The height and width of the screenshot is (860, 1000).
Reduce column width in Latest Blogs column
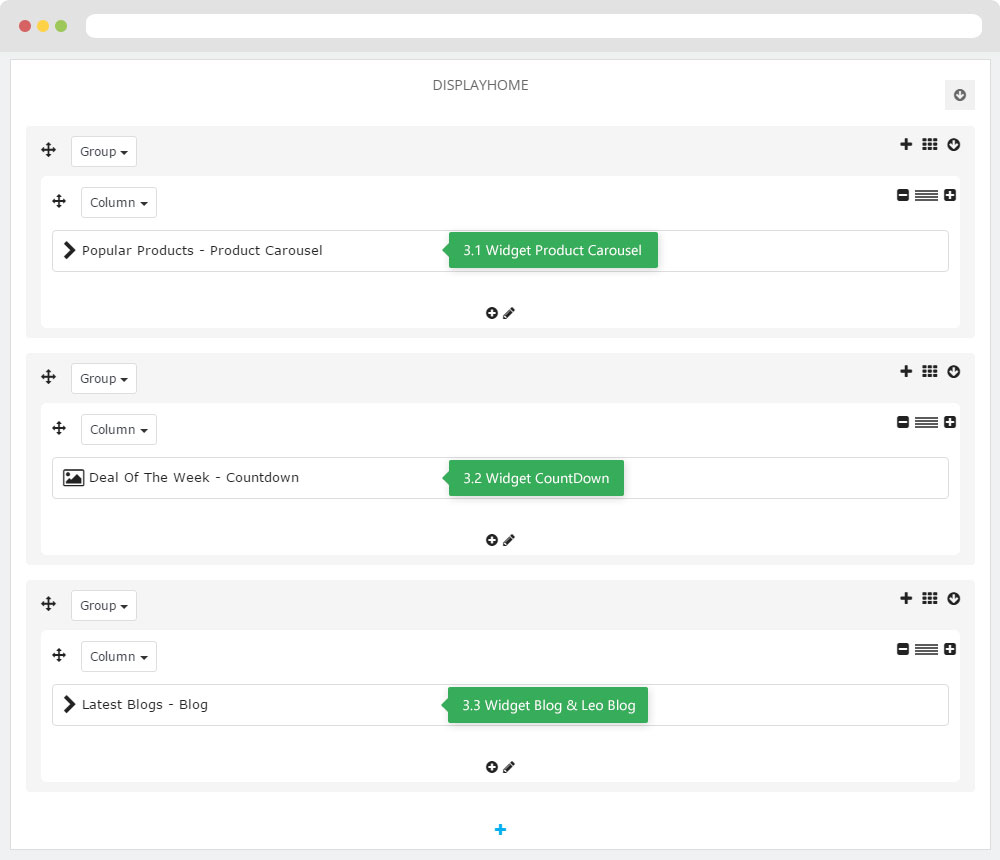(x=902, y=649)
